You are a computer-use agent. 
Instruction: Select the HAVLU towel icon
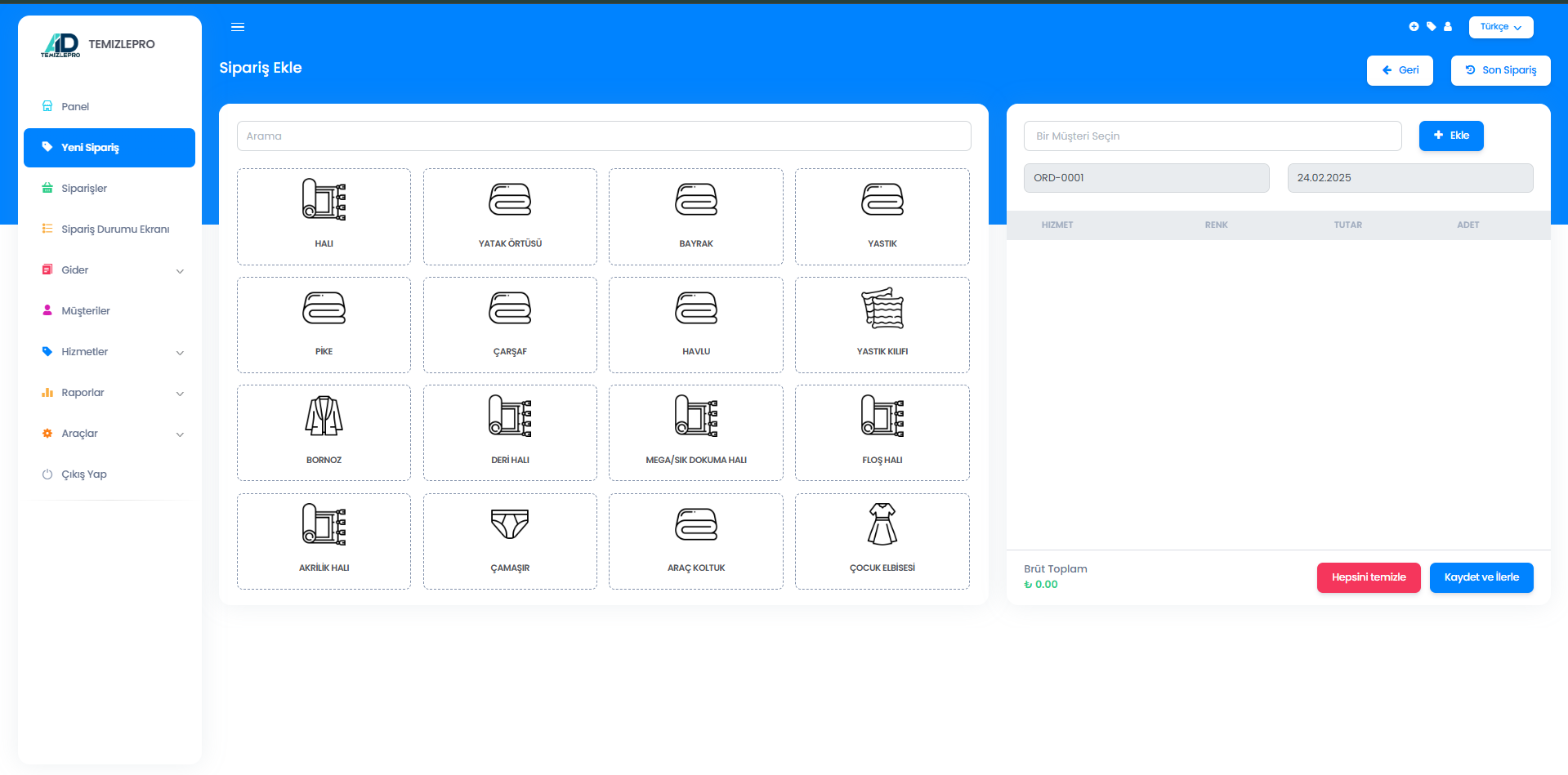695,309
